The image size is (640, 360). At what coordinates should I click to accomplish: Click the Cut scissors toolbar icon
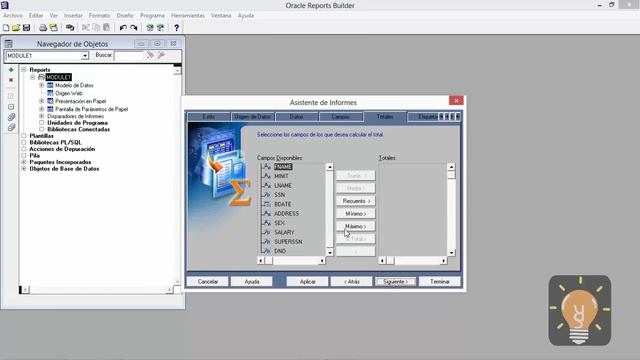85,28
